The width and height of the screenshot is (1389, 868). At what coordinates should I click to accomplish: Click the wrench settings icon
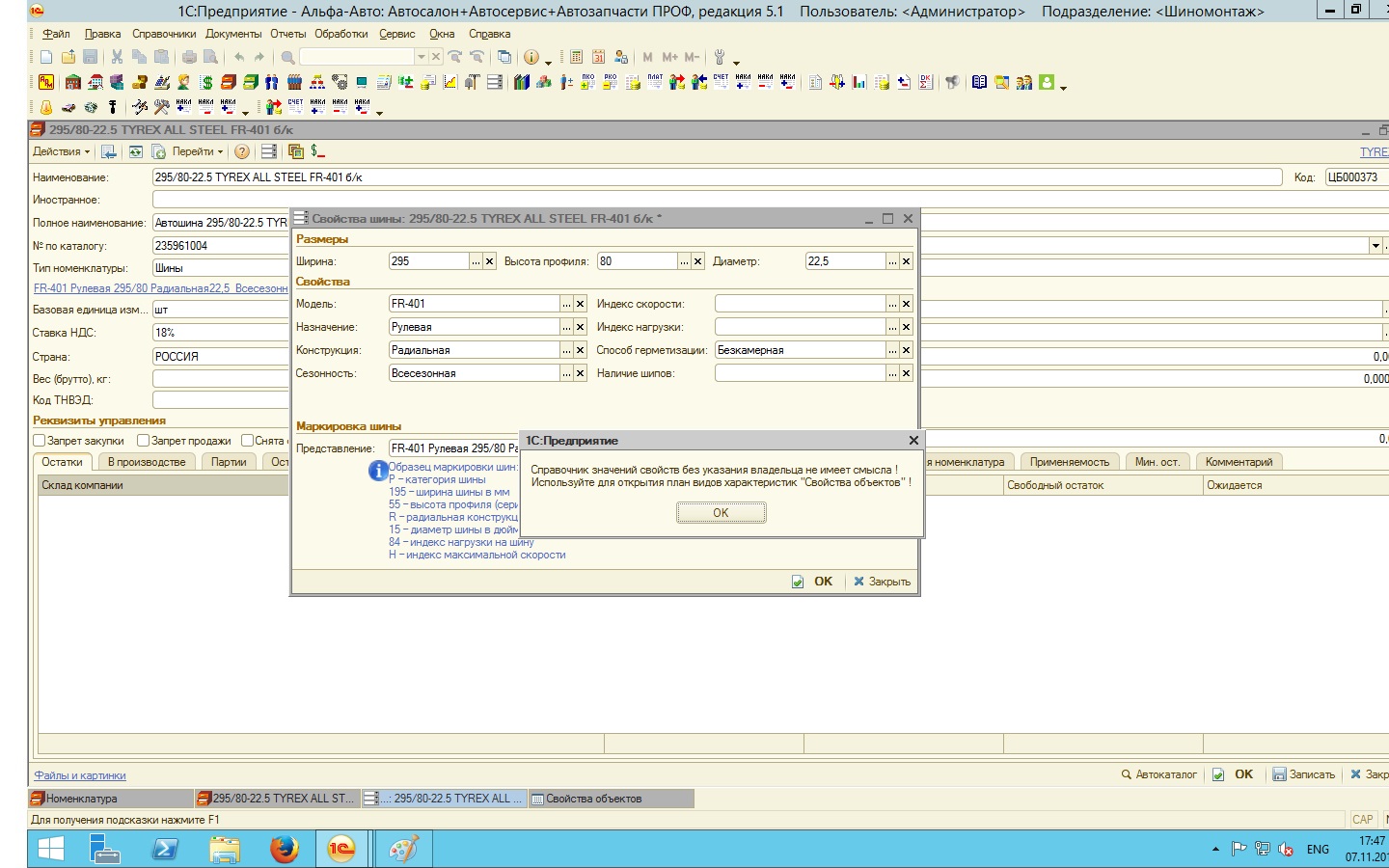click(x=720, y=57)
